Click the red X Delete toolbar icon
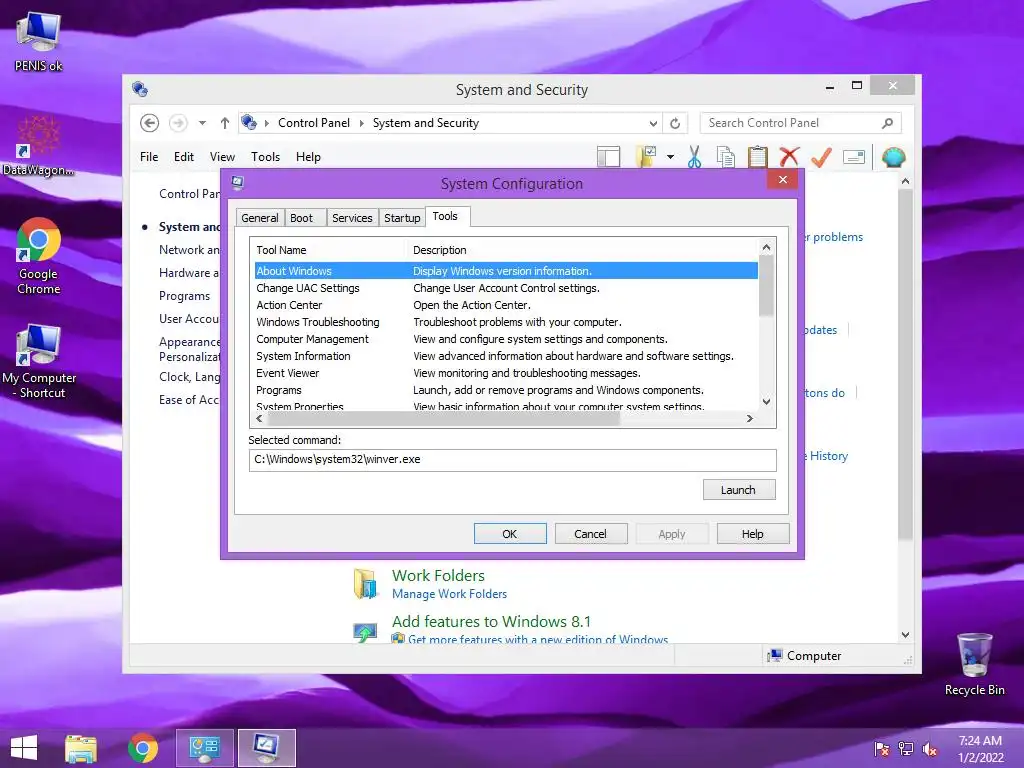The width and height of the screenshot is (1024, 768). 789,157
